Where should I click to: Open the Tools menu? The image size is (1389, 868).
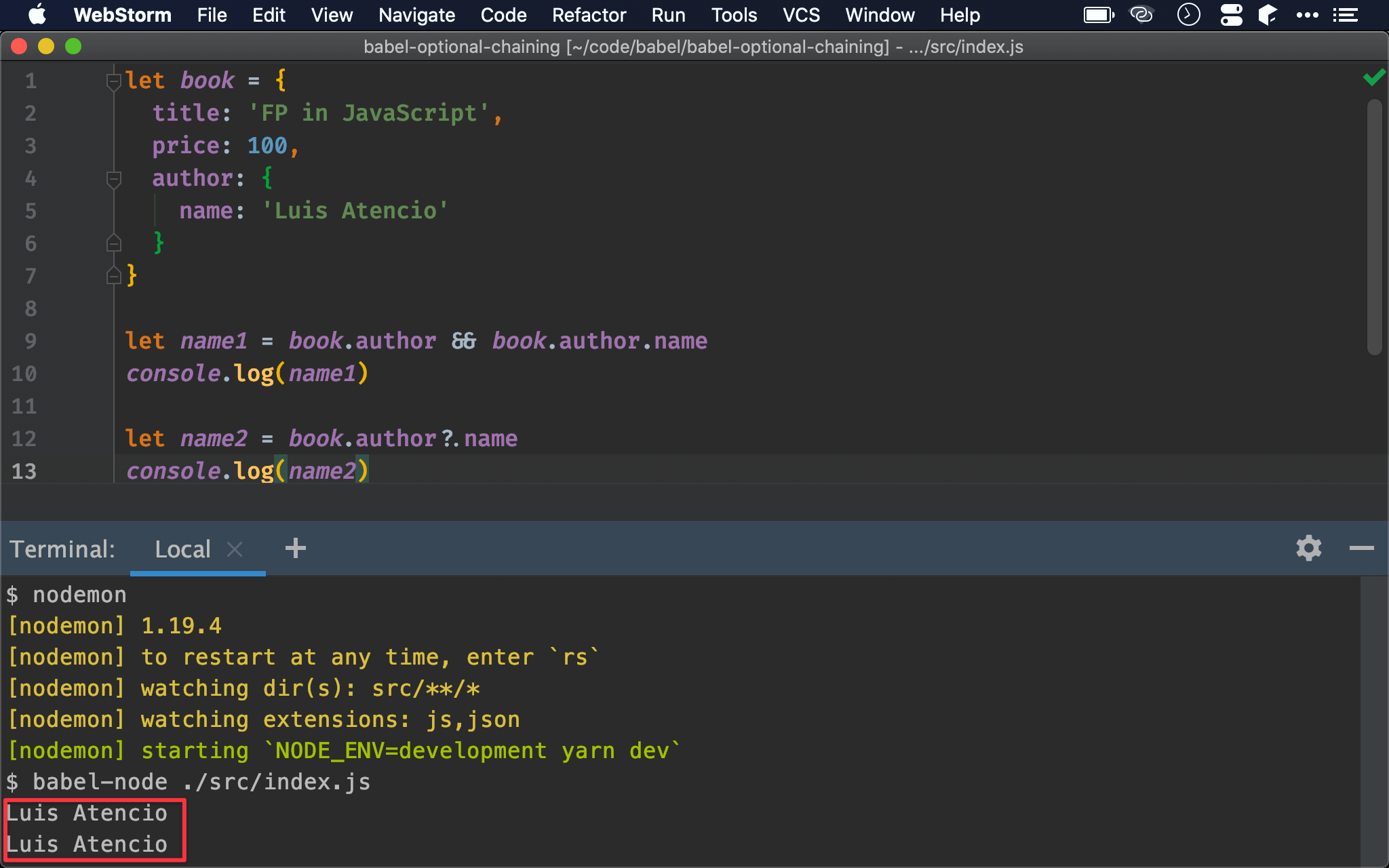[x=734, y=15]
